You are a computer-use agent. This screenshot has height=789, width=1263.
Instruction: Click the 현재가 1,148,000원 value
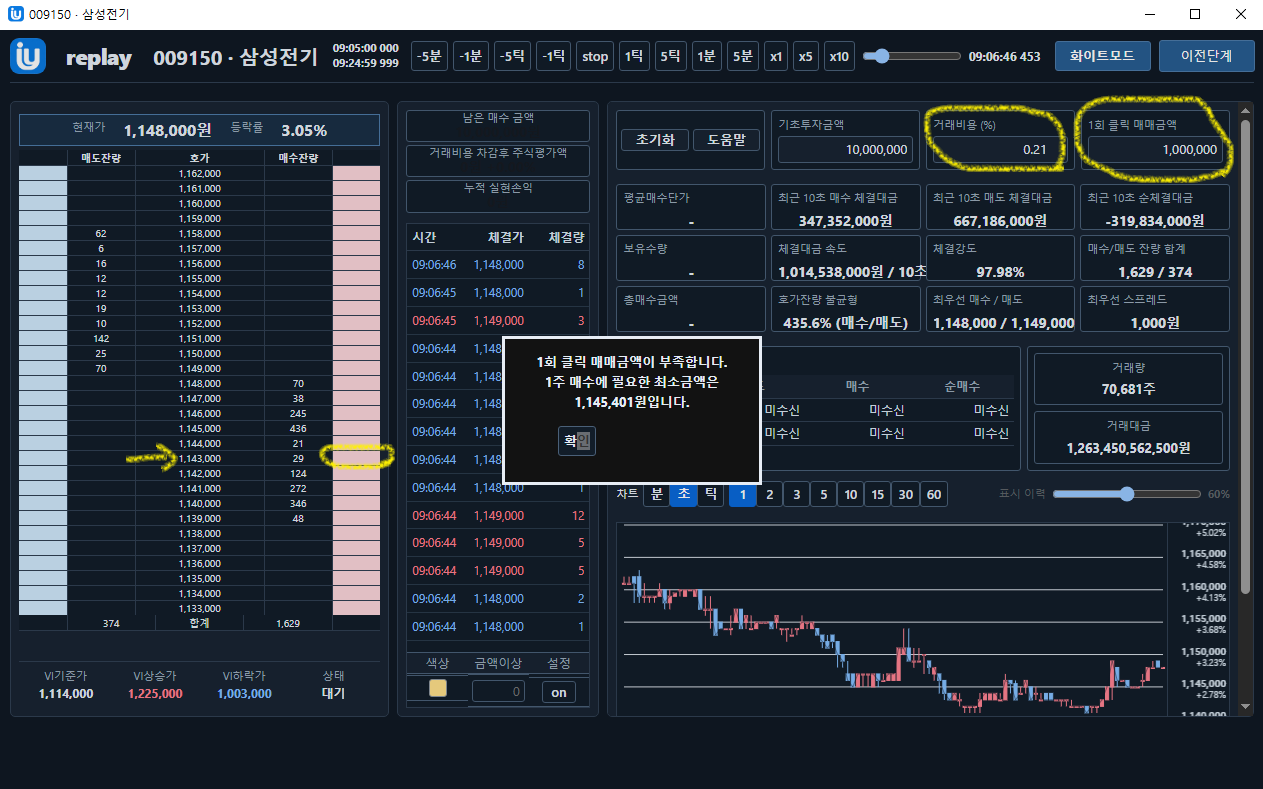(167, 130)
